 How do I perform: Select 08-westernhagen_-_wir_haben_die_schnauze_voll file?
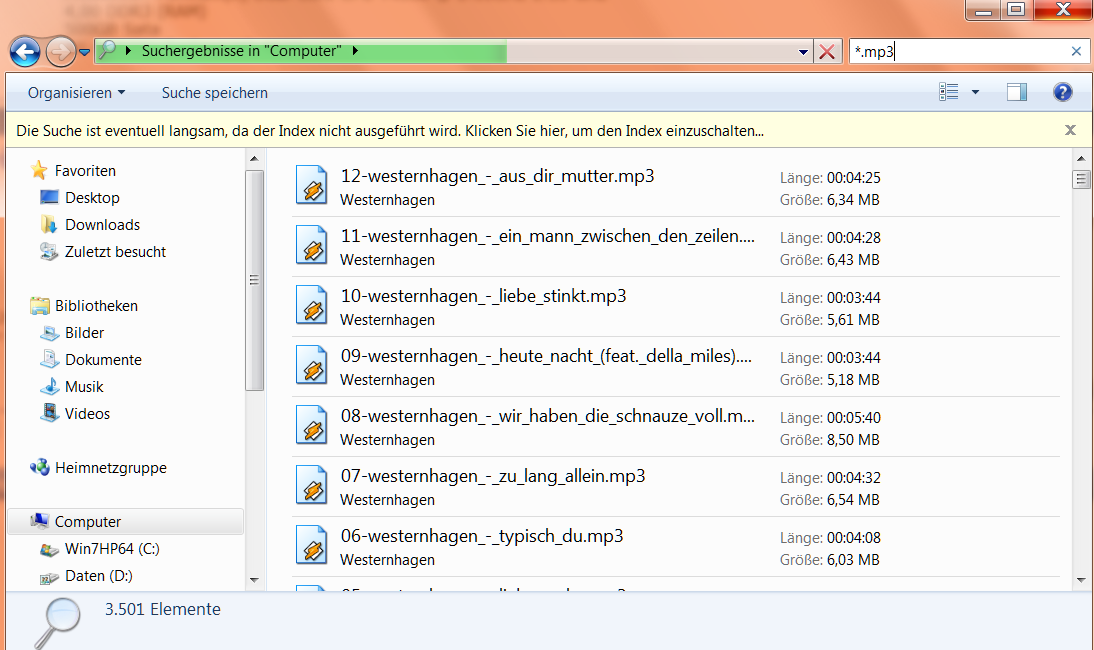(675, 428)
